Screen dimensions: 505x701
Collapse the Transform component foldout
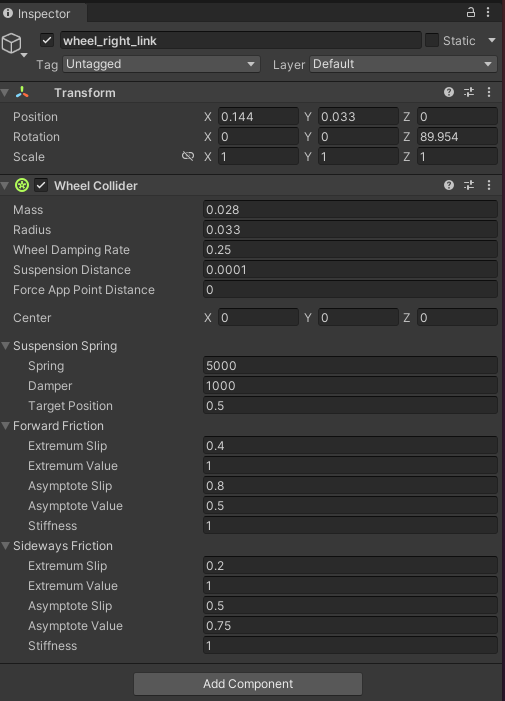coord(5,93)
